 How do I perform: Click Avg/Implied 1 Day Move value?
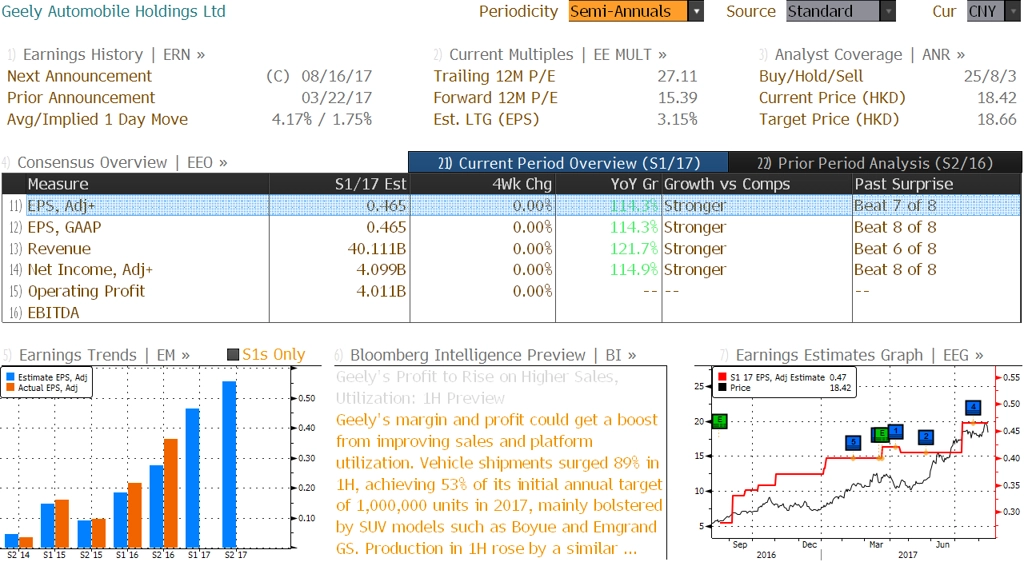tap(322, 119)
